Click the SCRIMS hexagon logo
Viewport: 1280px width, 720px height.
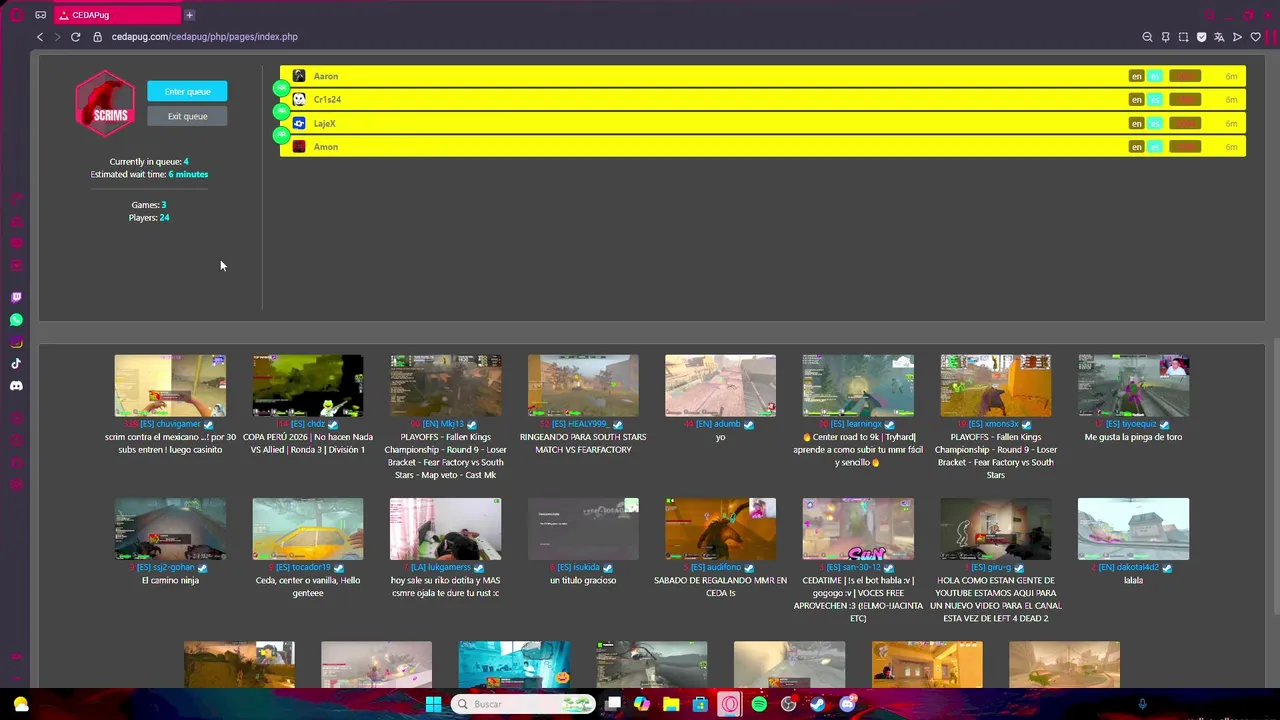[x=105, y=104]
